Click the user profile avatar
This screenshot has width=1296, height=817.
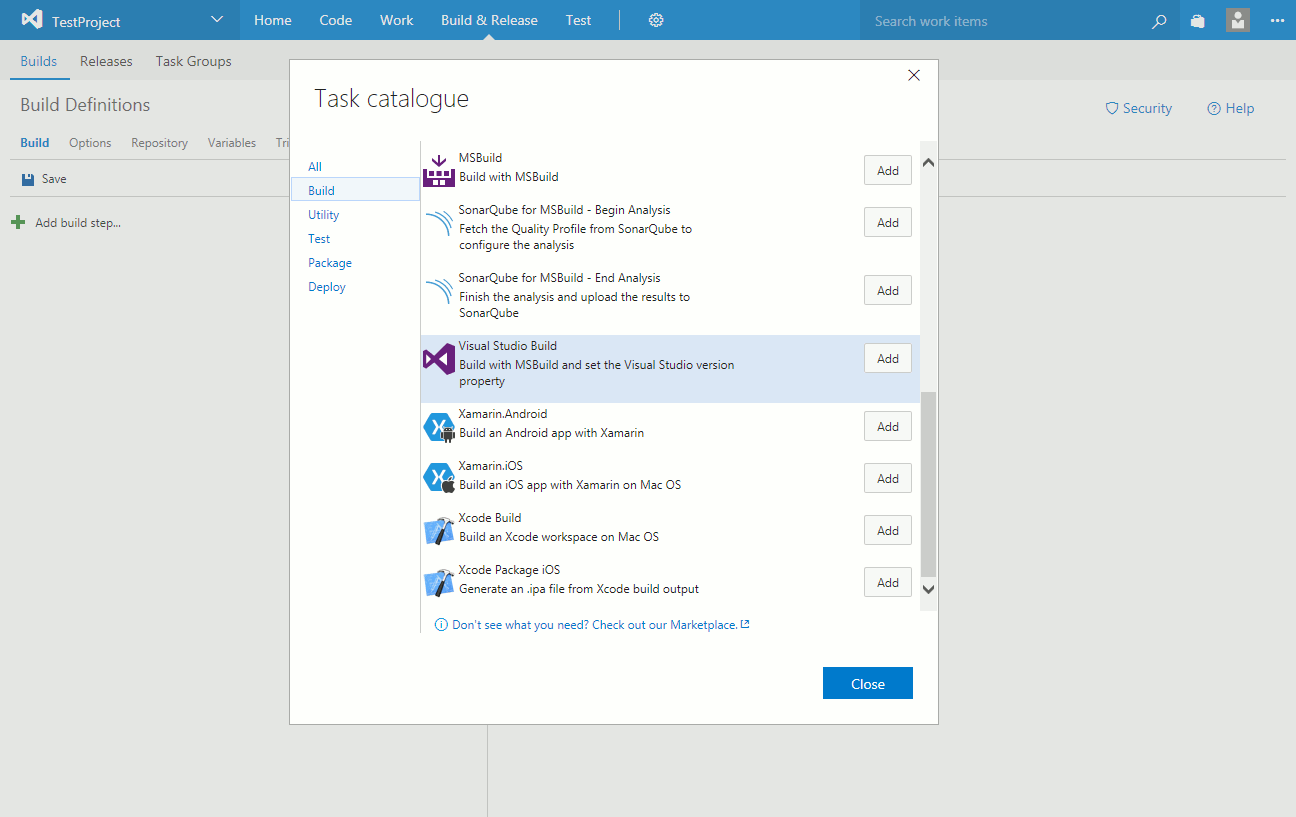coord(1238,20)
